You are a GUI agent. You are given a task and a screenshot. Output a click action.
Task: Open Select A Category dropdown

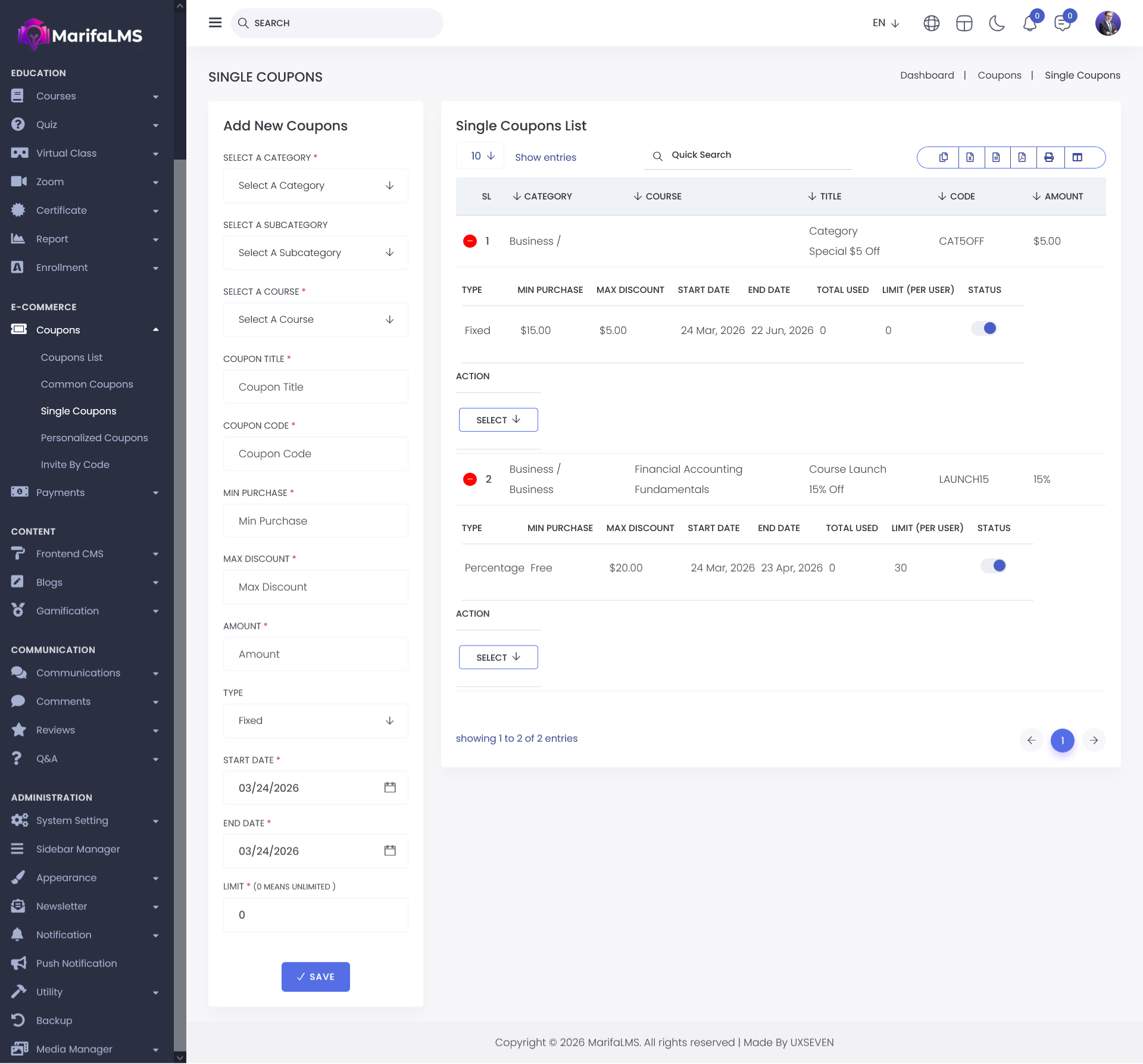click(316, 186)
